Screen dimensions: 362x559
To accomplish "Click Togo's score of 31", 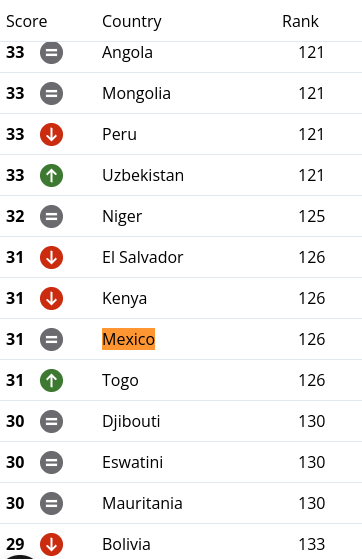I will [x=15, y=380].
